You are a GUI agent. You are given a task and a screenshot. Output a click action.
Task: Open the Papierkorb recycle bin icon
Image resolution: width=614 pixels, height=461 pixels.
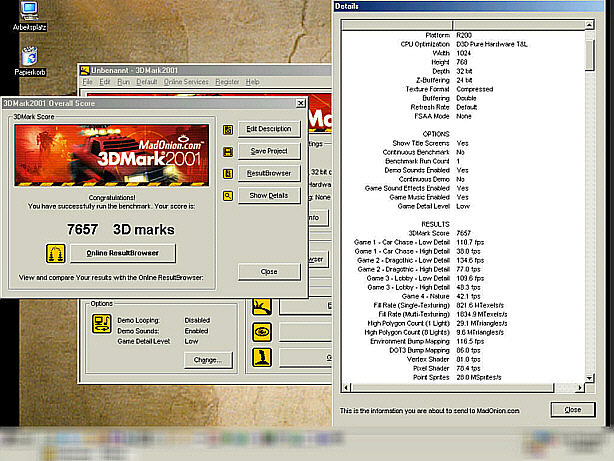click(x=30, y=61)
